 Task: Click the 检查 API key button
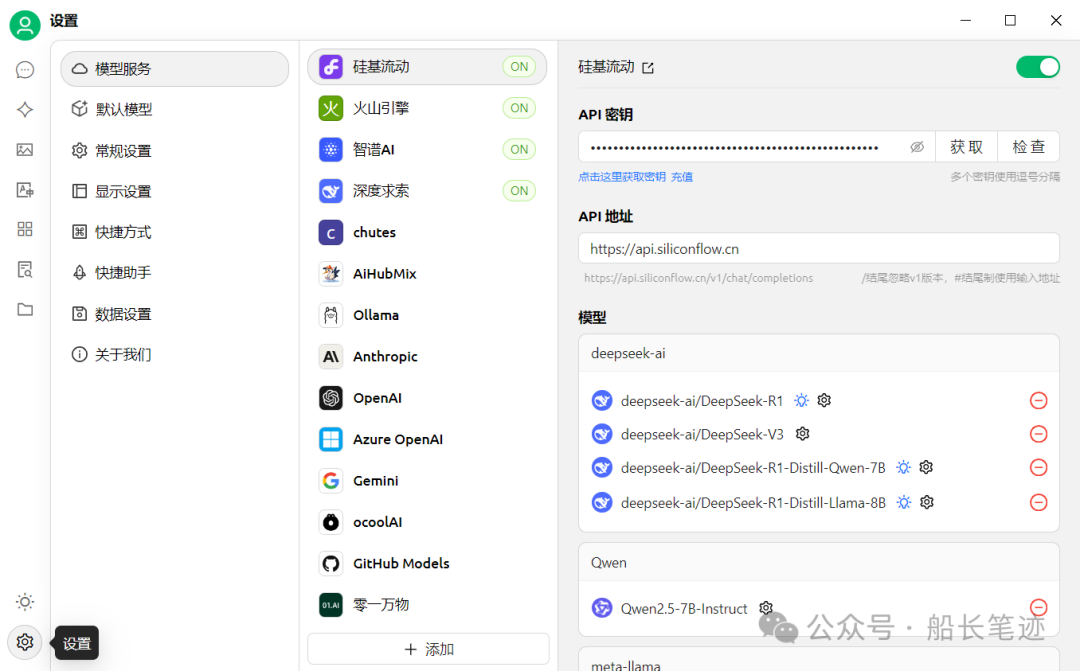tap(1028, 147)
